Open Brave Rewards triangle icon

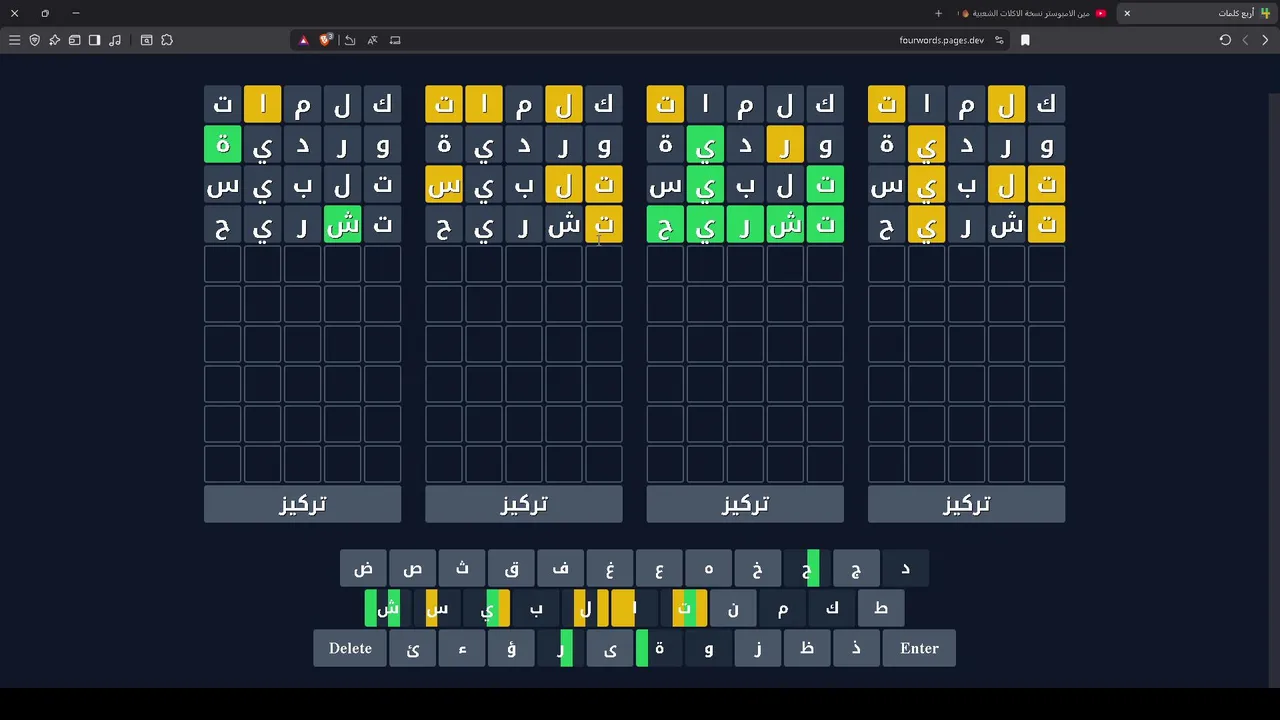coord(303,40)
